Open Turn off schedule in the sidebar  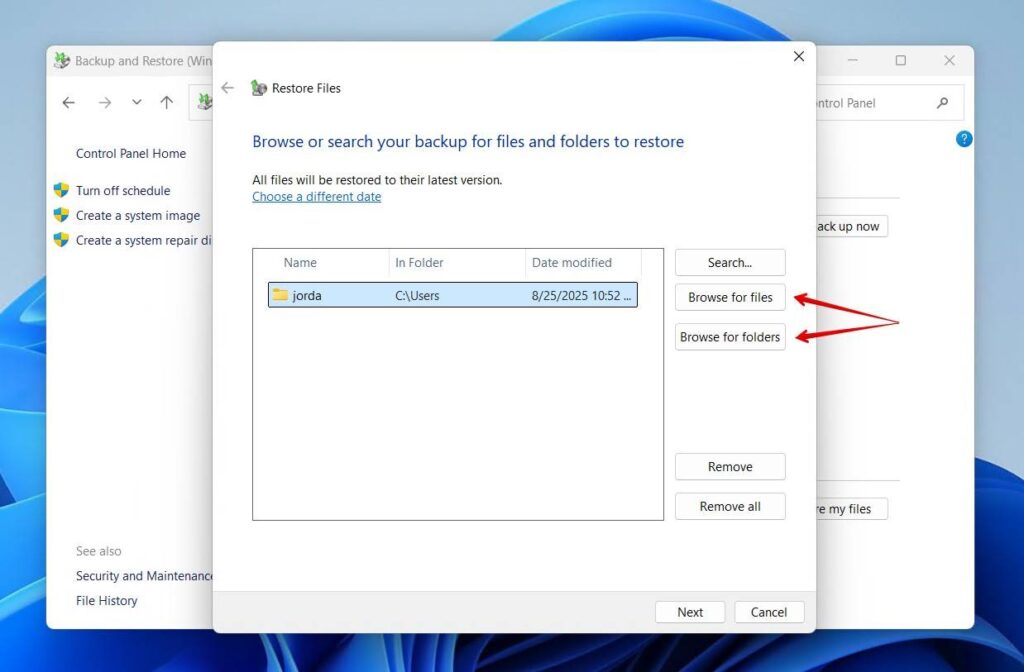[x=122, y=190]
